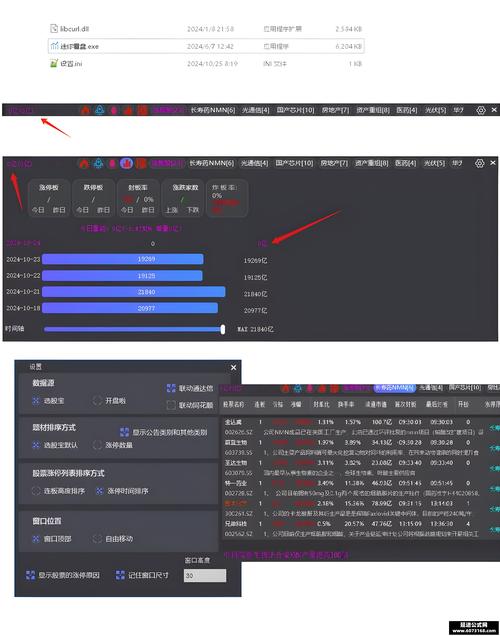Screen dimensions: 500x636
Task: Click the libcurl.dll file name
Action: (75, 29)
